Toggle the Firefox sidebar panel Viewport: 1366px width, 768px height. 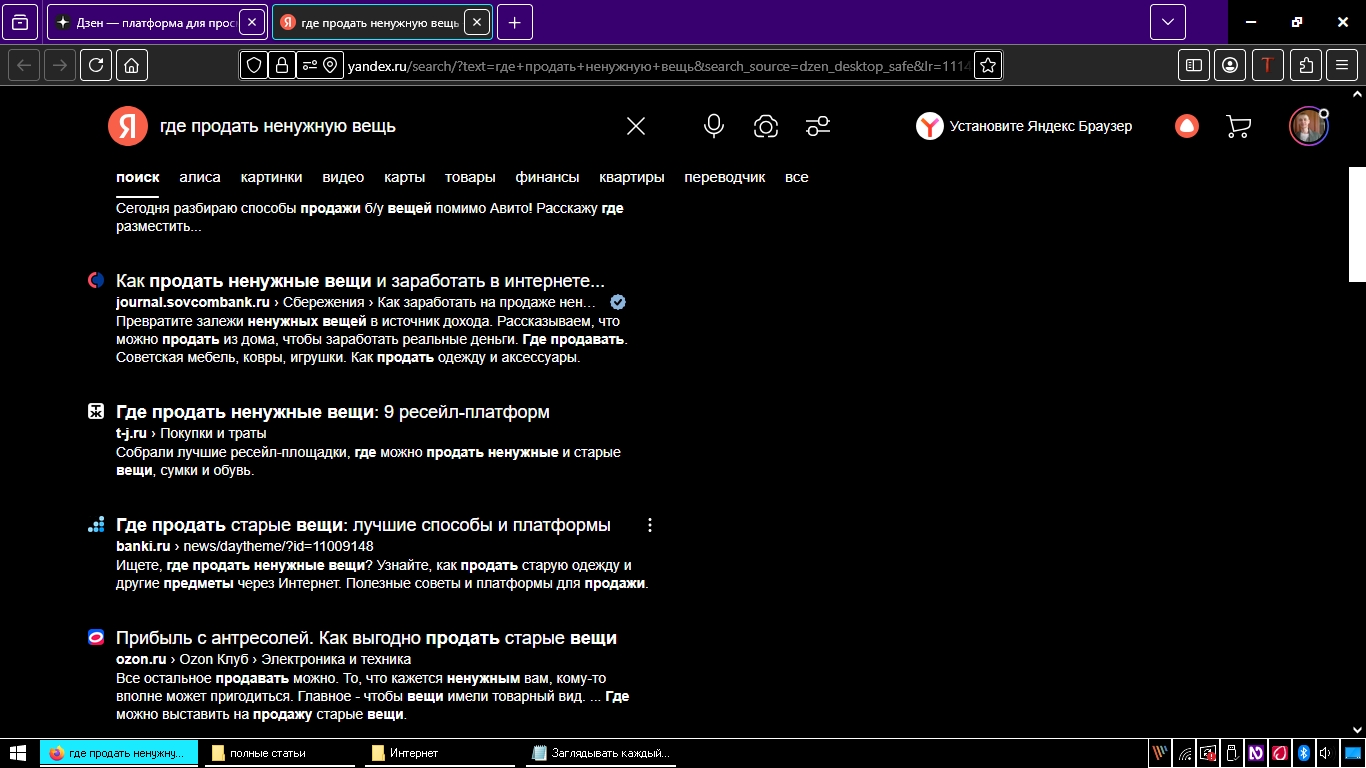point(1194,66)
